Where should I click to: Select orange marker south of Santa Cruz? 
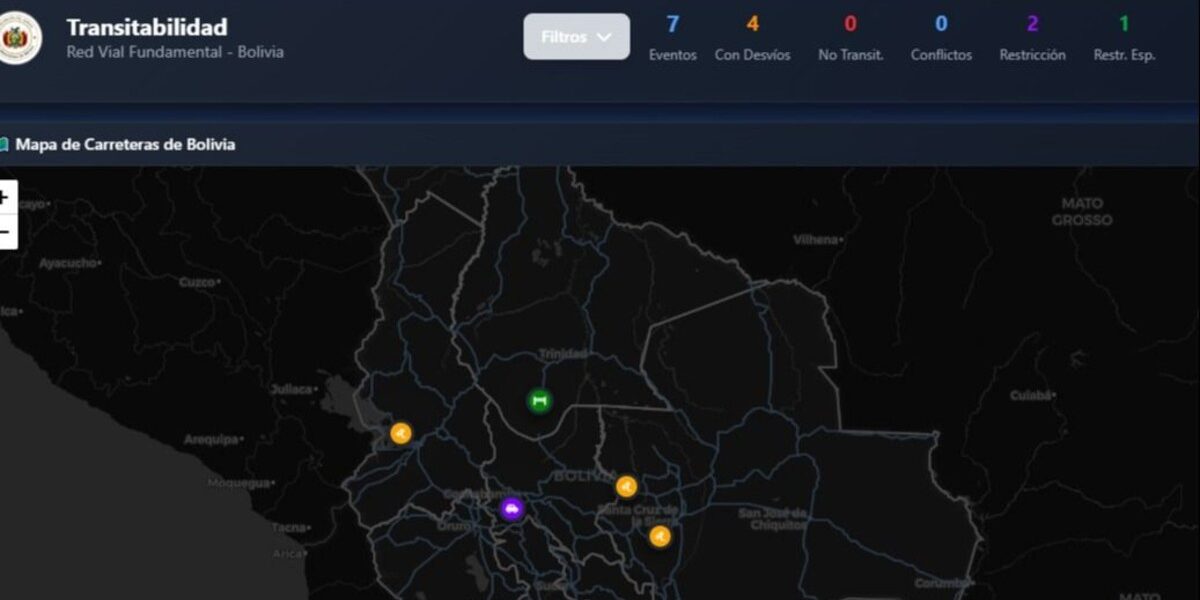[659, 536]
